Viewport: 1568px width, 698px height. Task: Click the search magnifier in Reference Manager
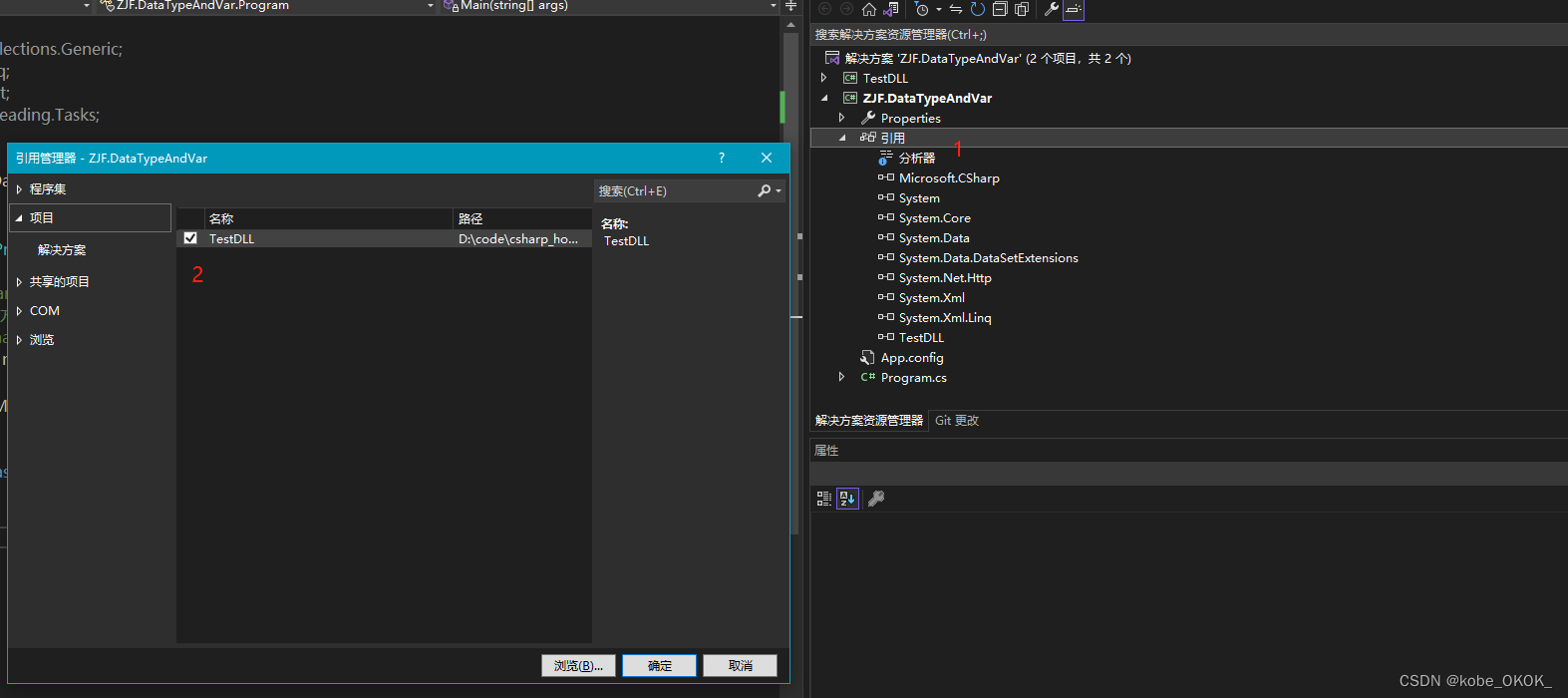coord(764,190)
